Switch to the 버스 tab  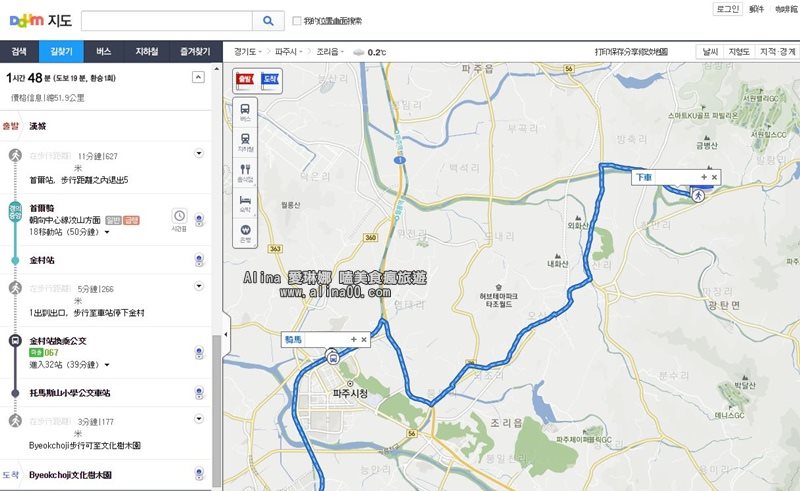pos(104,52)
